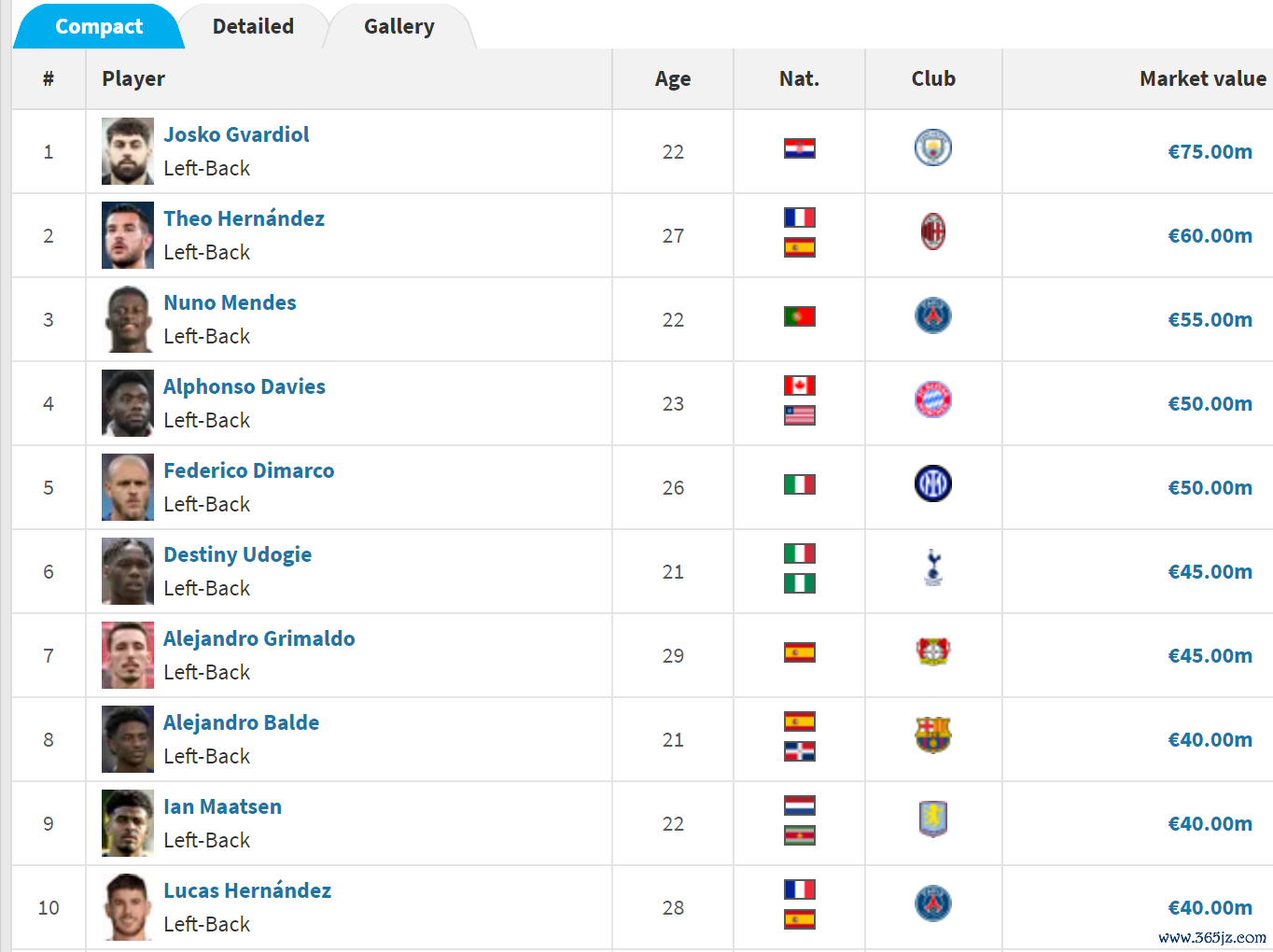The image size is (1273, 952).
Task: Click the Inter Milan club crest
Action: (x=933, y=483)
